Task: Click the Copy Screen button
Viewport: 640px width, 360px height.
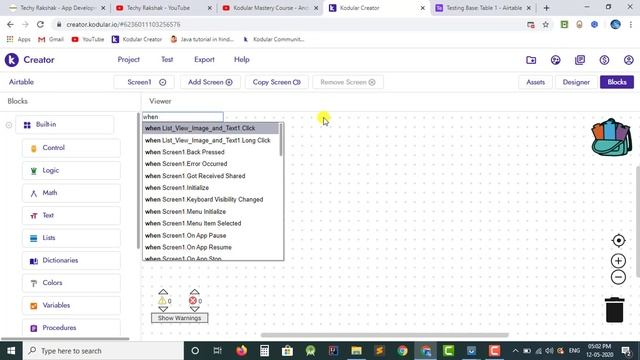Action: [x=277, y=82]
